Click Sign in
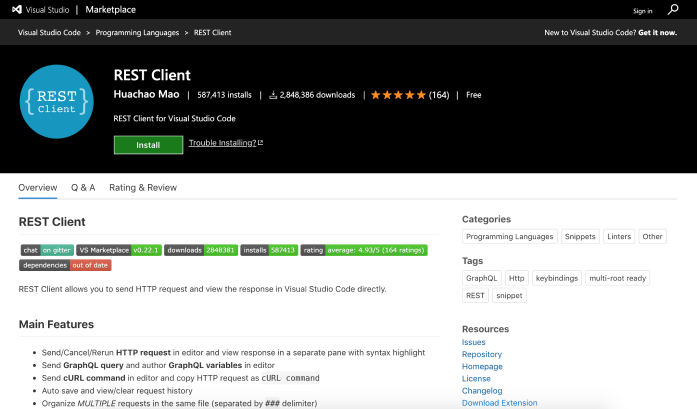The image size is (697, 409). coord(643,11)
